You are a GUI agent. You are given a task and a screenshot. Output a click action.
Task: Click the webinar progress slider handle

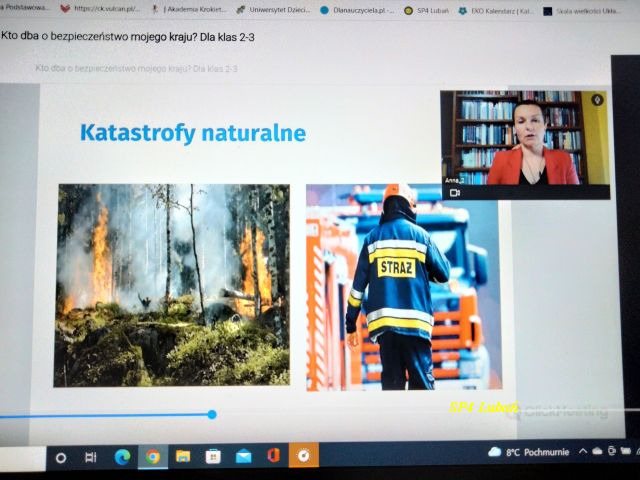212,415
